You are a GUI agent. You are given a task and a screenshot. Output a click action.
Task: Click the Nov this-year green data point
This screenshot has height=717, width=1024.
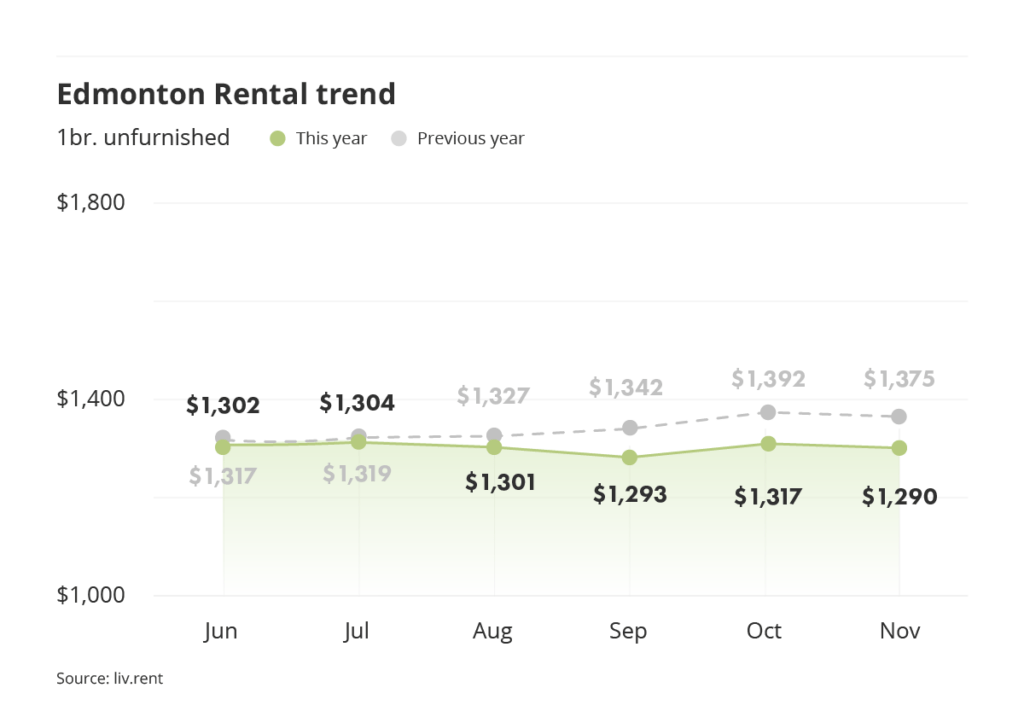[x=899, y=447]
